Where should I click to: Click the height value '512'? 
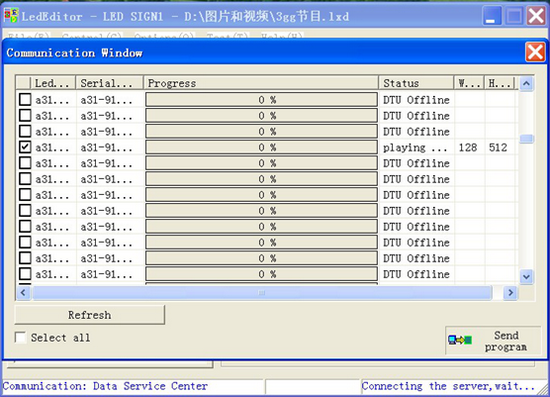(498, 147)
